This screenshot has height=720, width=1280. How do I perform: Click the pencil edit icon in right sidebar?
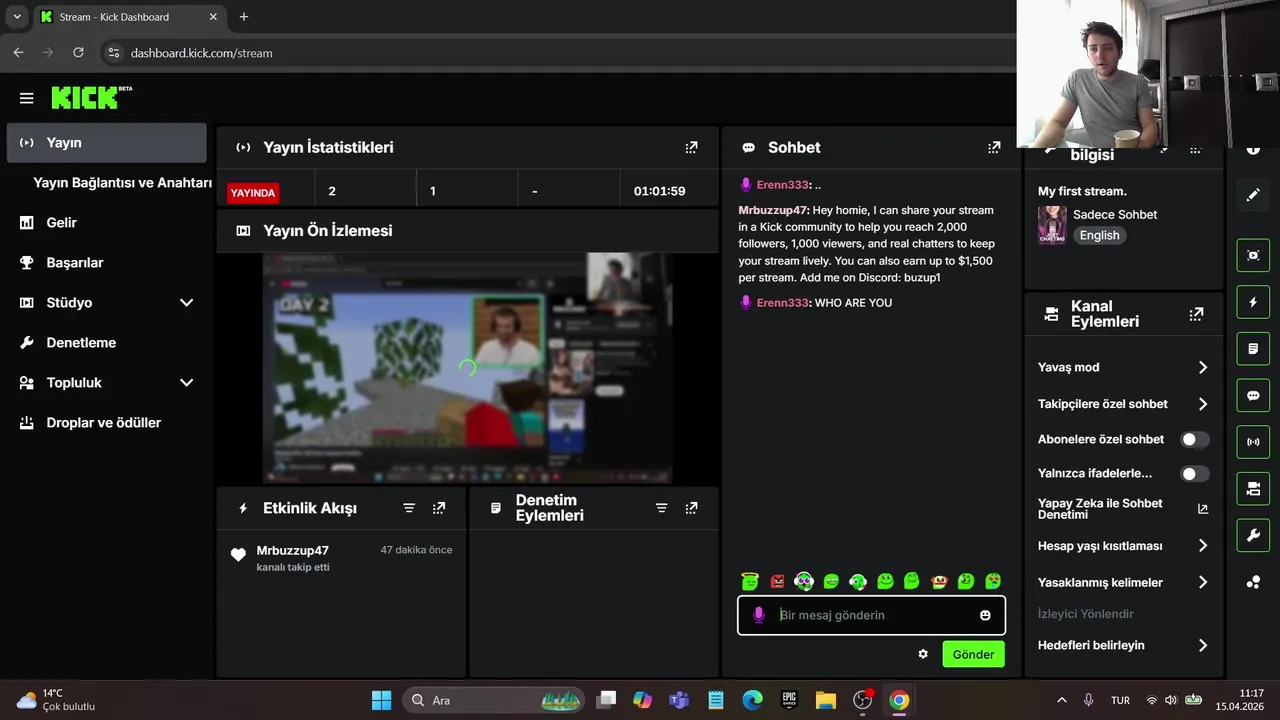click(x=1253, y=195)
